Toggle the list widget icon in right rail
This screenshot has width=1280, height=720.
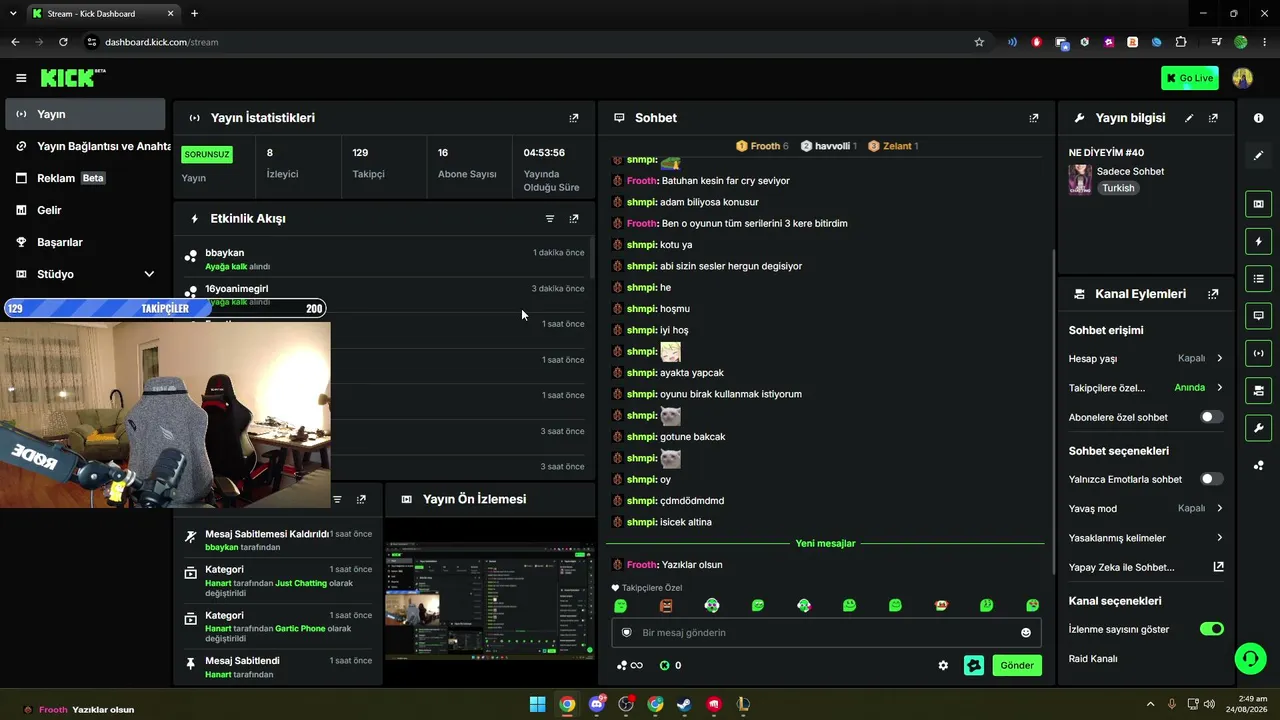[1258, 278]
